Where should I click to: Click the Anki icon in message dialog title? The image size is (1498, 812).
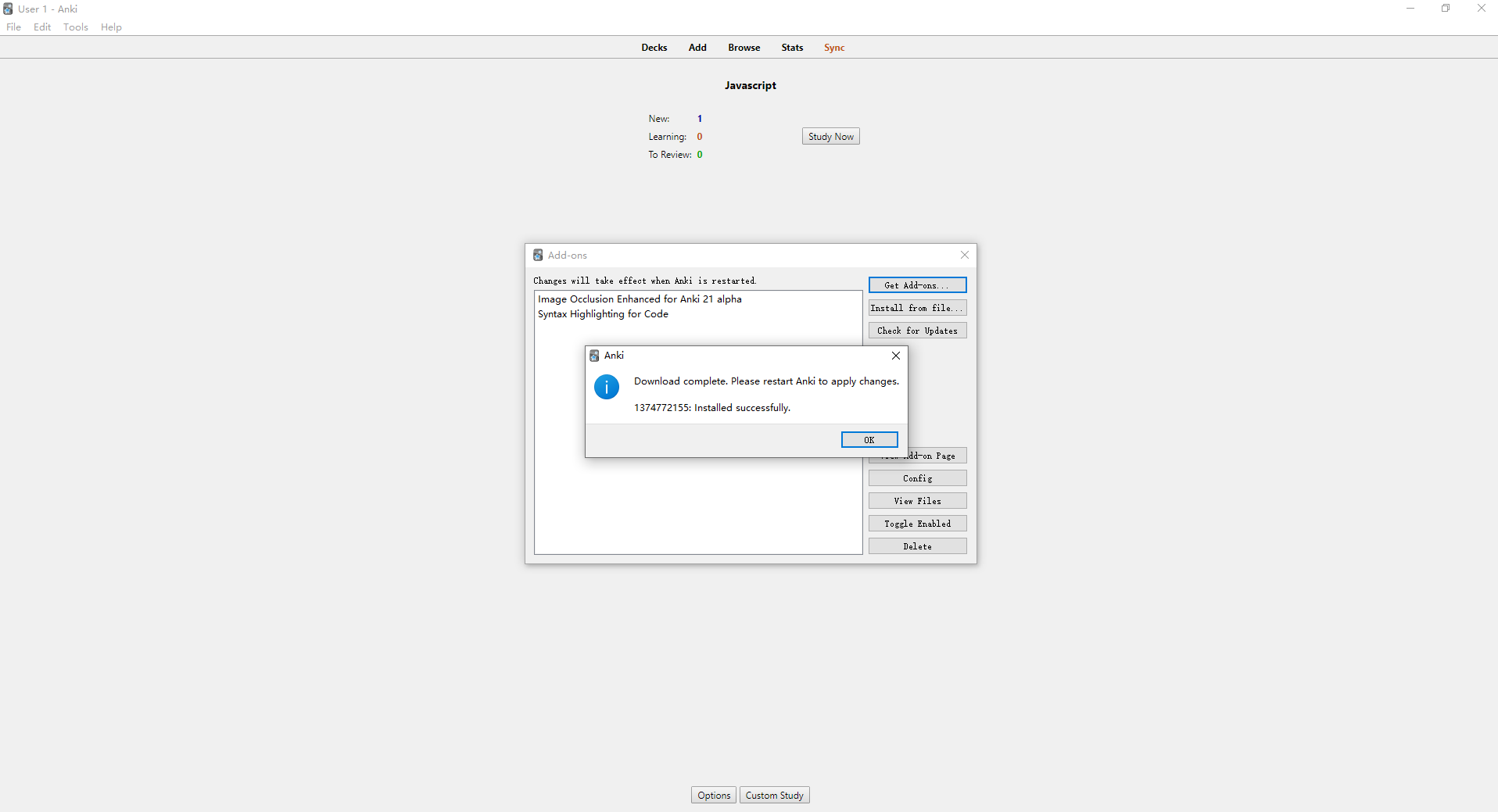pyautogui.click(x=594, y=356)
